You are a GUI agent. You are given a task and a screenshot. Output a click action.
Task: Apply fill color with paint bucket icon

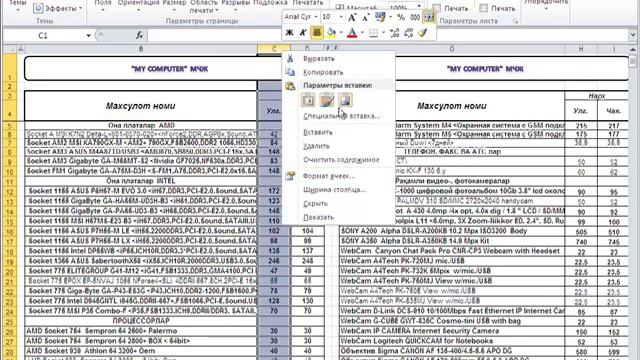tap(331, 33)
